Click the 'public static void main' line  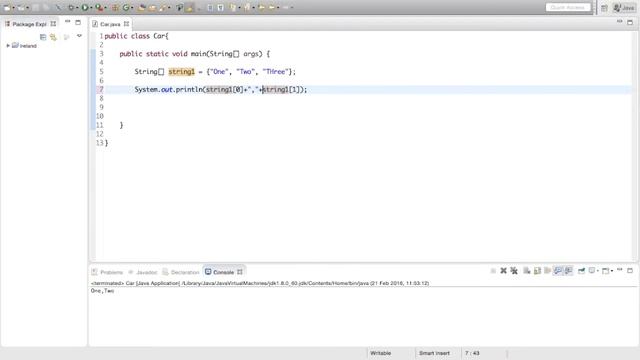coord(195,54)
